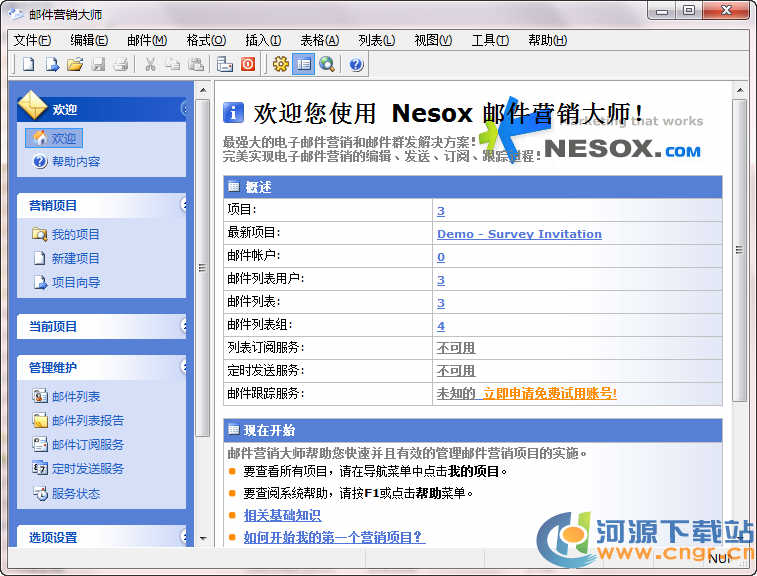Click the Paste toolbar icon
The image size is (757, 576).
pos(196,64)
